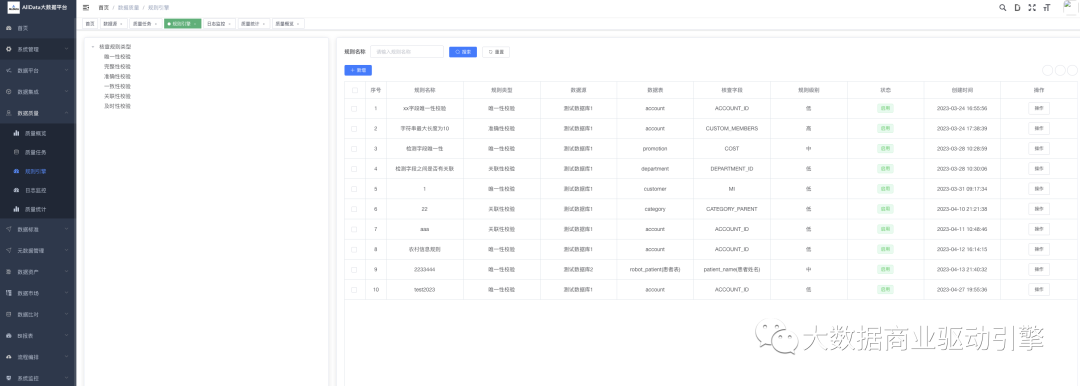
Task: Click the 启用 status tag in the test2023 row
Action: click(885, 290)
